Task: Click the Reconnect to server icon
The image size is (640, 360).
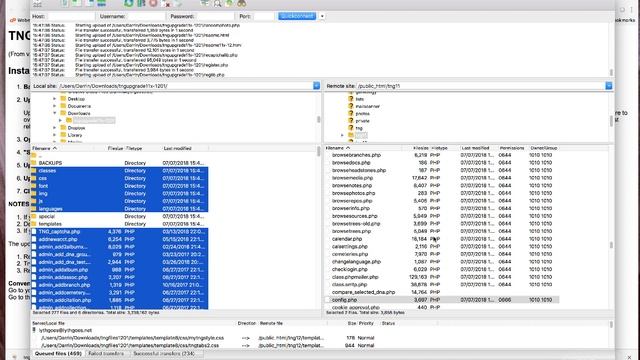Action: point(178,3)
